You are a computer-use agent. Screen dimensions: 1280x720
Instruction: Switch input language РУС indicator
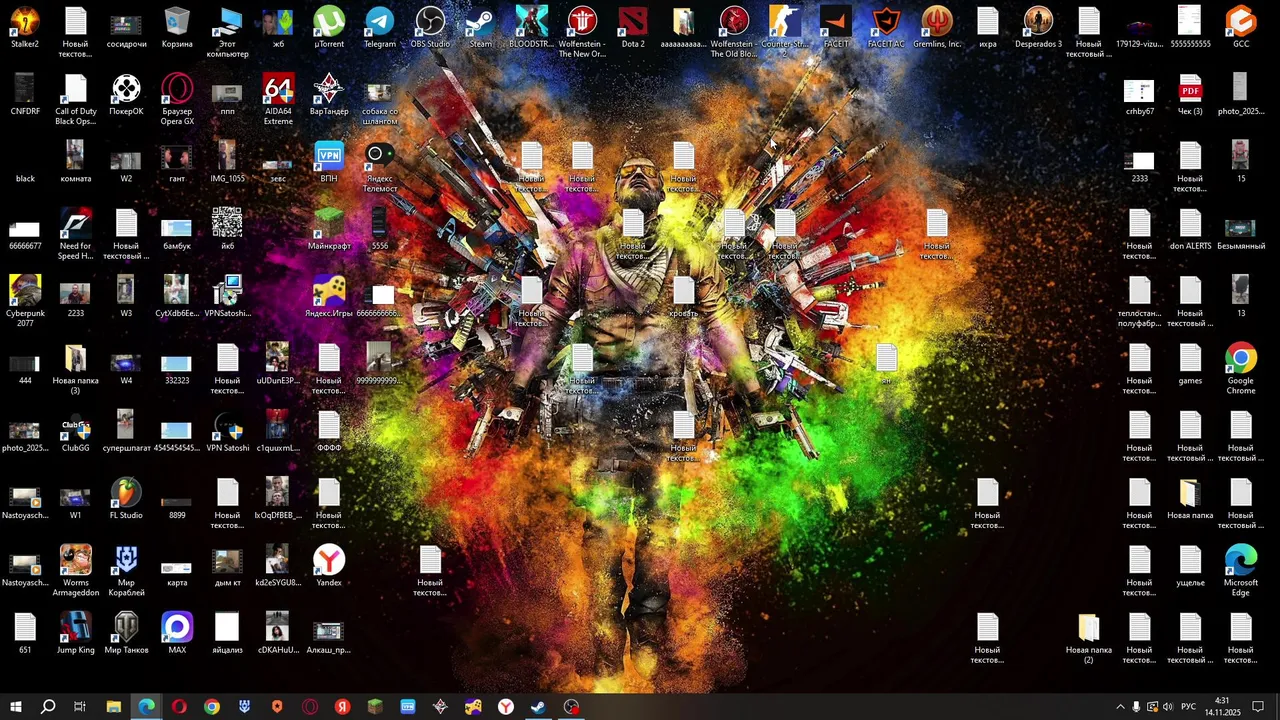pyautogui.click(x=1188, y=707)
